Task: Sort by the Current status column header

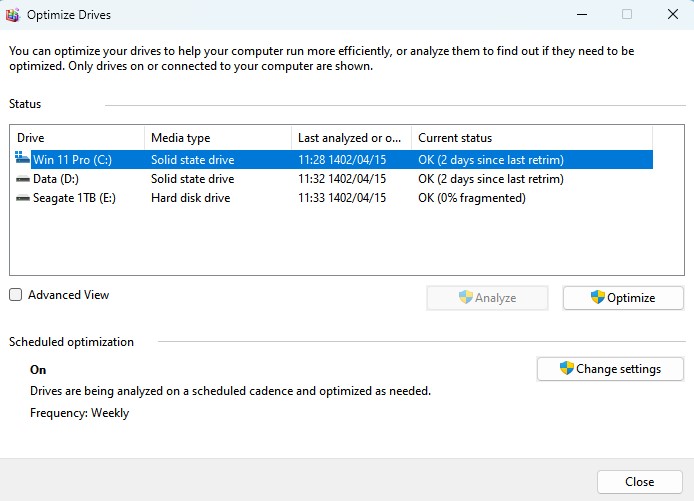Action: 532,138
